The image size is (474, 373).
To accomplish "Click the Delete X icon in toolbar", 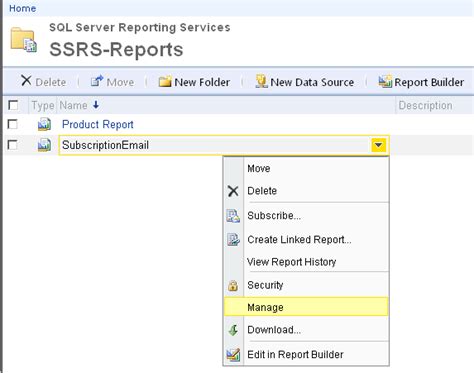I will point(26,81).
